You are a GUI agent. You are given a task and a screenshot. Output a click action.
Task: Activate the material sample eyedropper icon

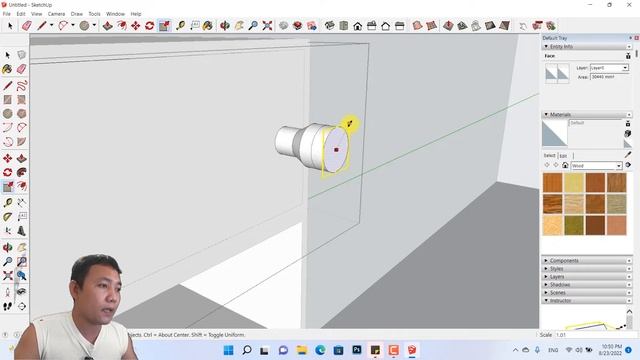coord(628,154)
